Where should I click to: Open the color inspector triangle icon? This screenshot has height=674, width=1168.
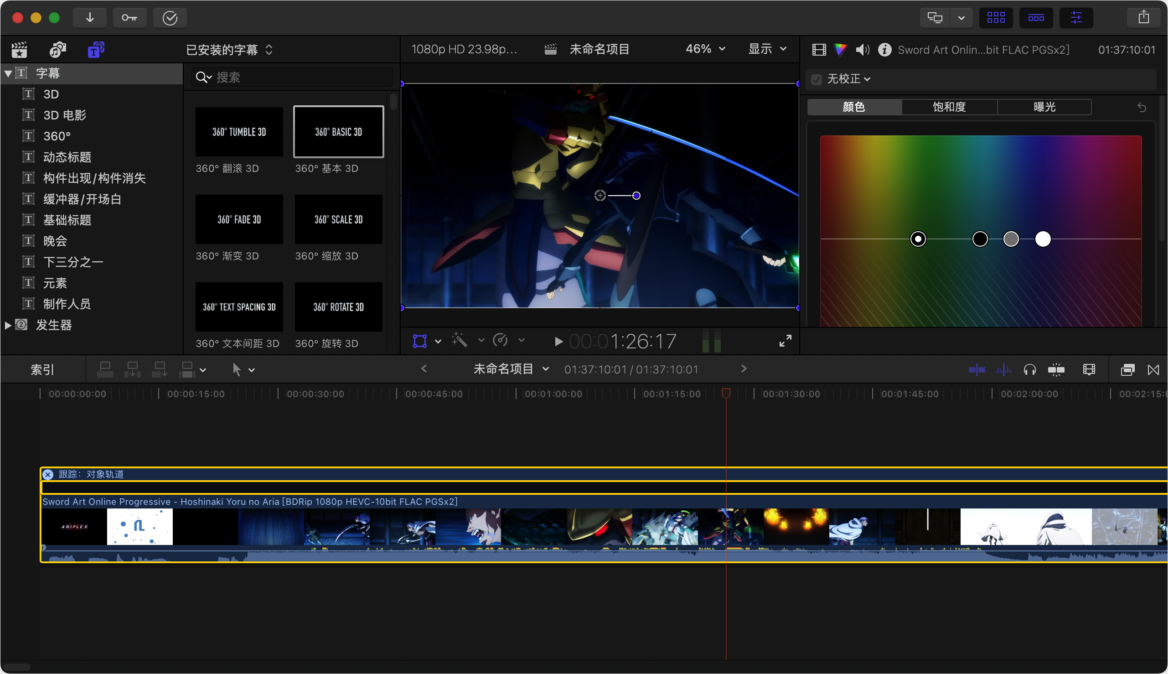tap(840, 50)
